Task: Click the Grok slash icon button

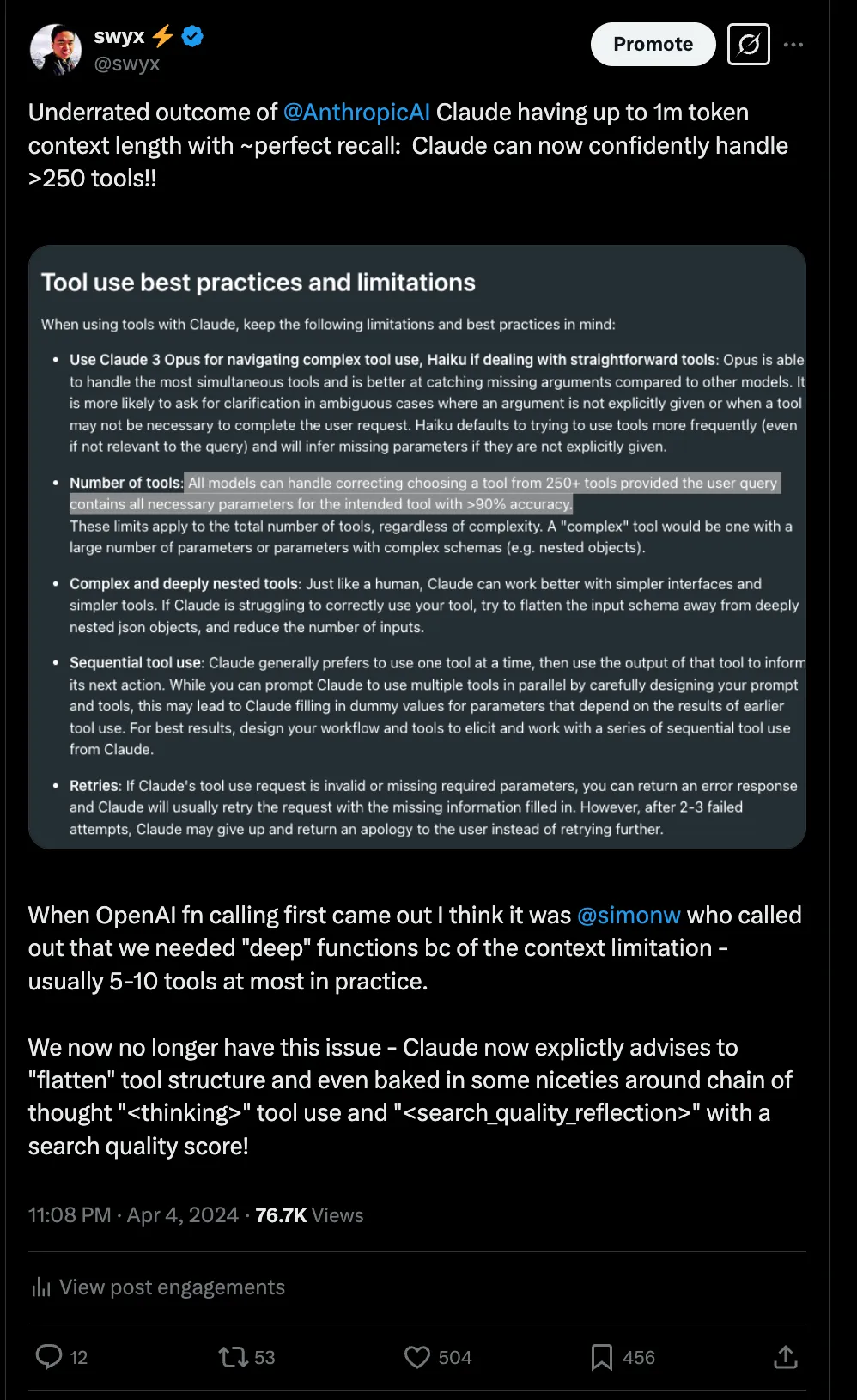Action: tap(748, 44)
